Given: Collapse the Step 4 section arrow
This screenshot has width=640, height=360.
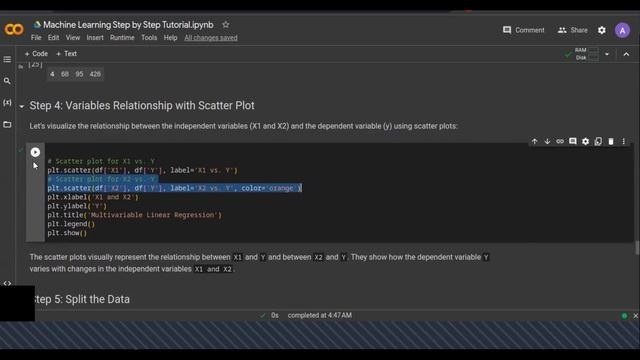Looking at the screenshot, I should pyautogui.click(x=21, y=107).
